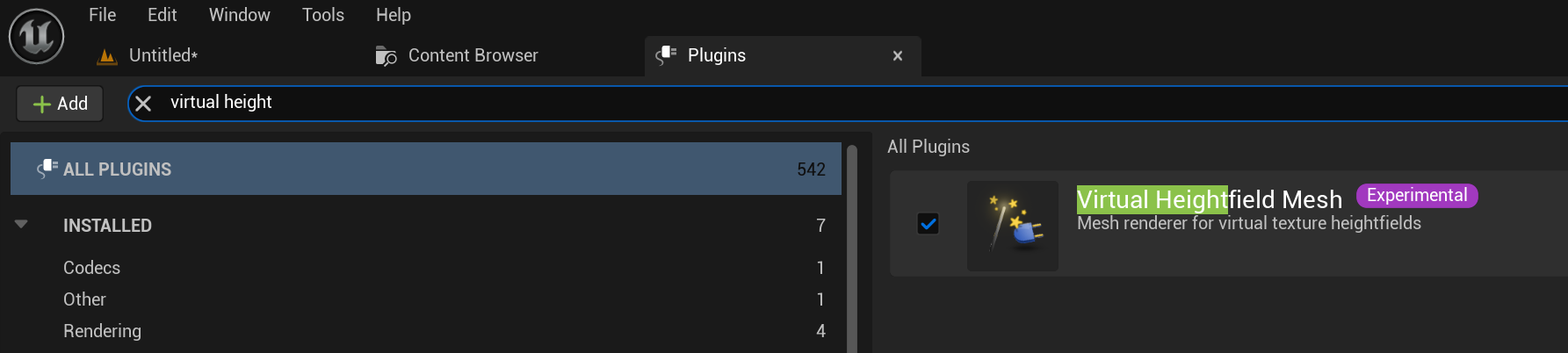Clear the plugin search text
Screen dimensions: 1568x353
click(x=143, y=104)
